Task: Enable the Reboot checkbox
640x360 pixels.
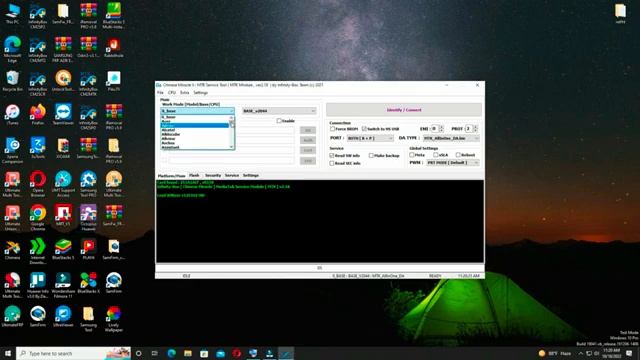Action: [x=458, y=155]
